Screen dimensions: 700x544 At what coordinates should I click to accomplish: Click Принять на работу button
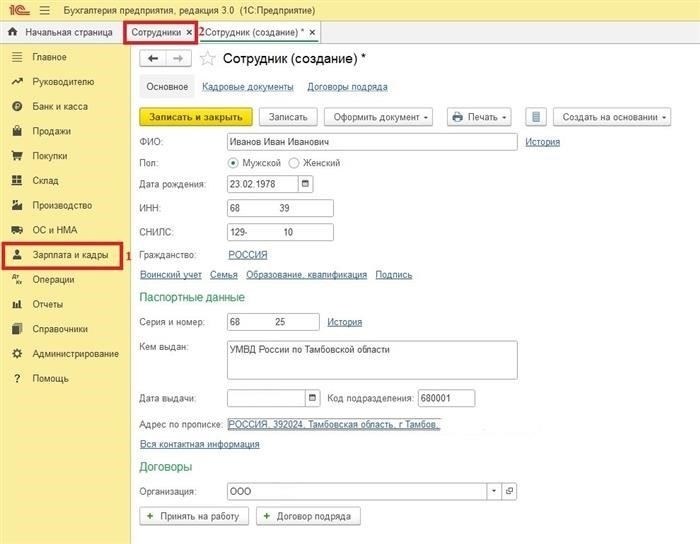pos(194,516)
